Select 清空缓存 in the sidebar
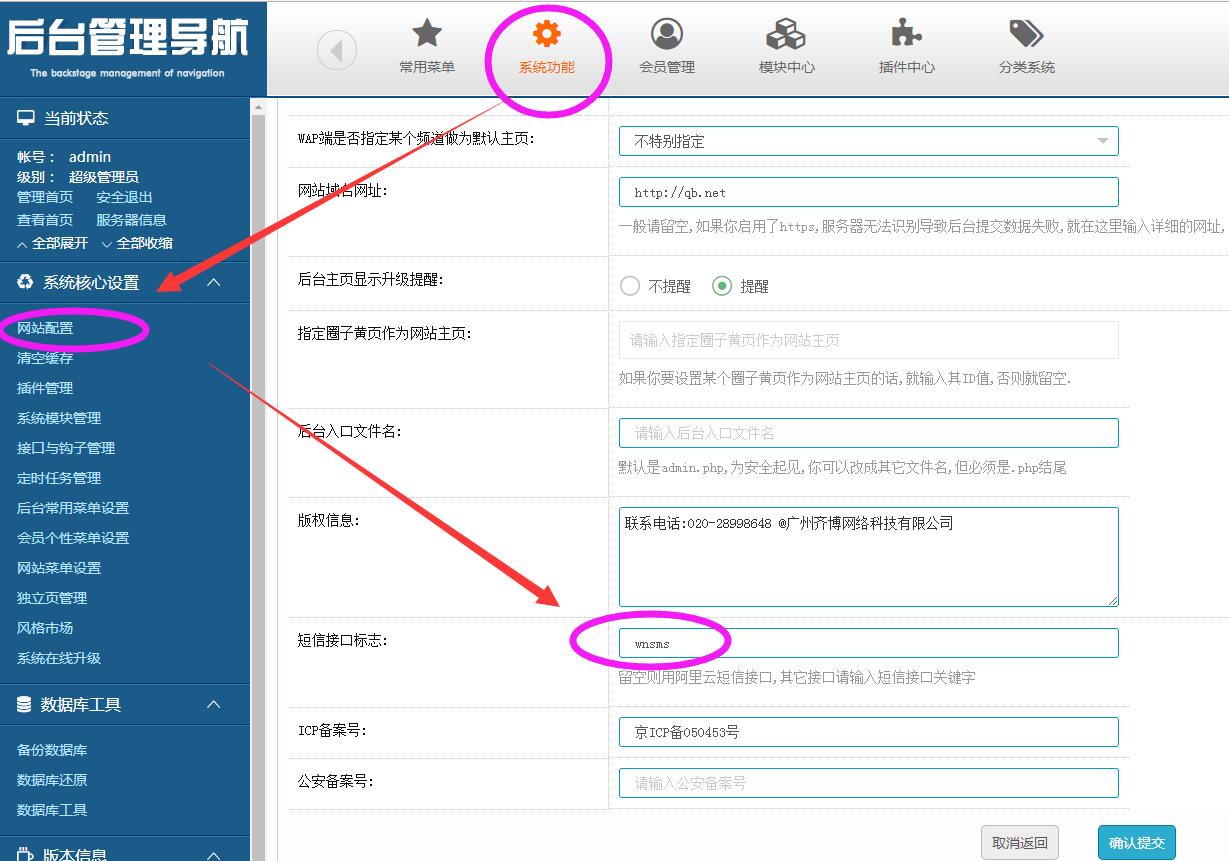Viewport: 1229px width, 861px height. tap(45, 358)
